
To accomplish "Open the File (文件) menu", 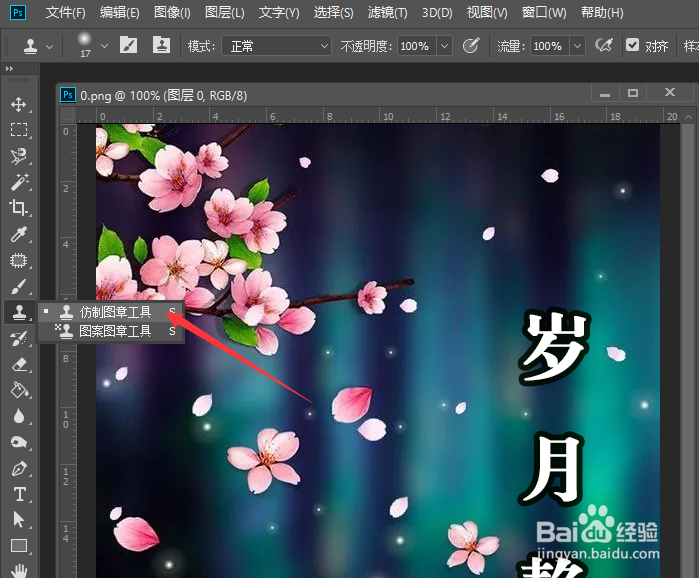I will [66, 12].
